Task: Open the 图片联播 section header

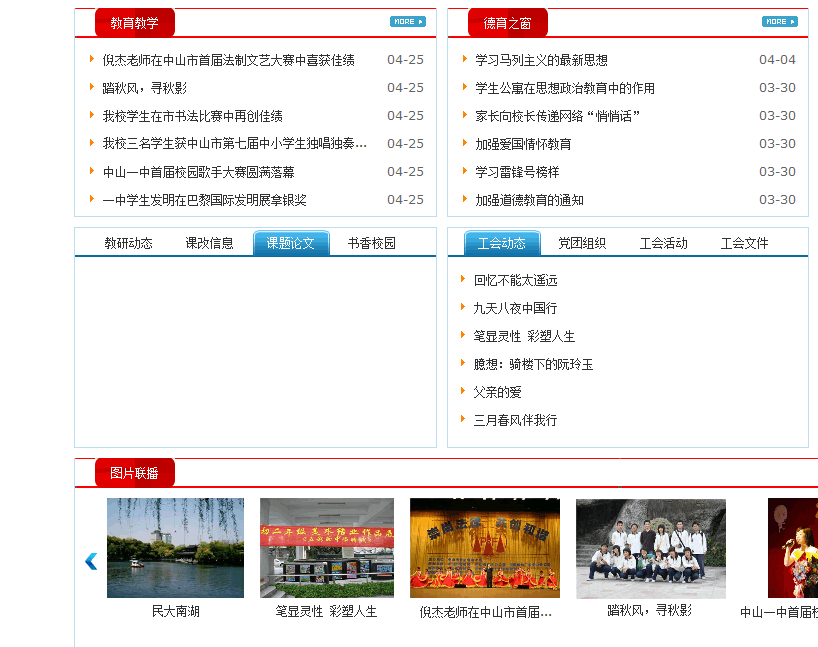Action: coord(134,473)
